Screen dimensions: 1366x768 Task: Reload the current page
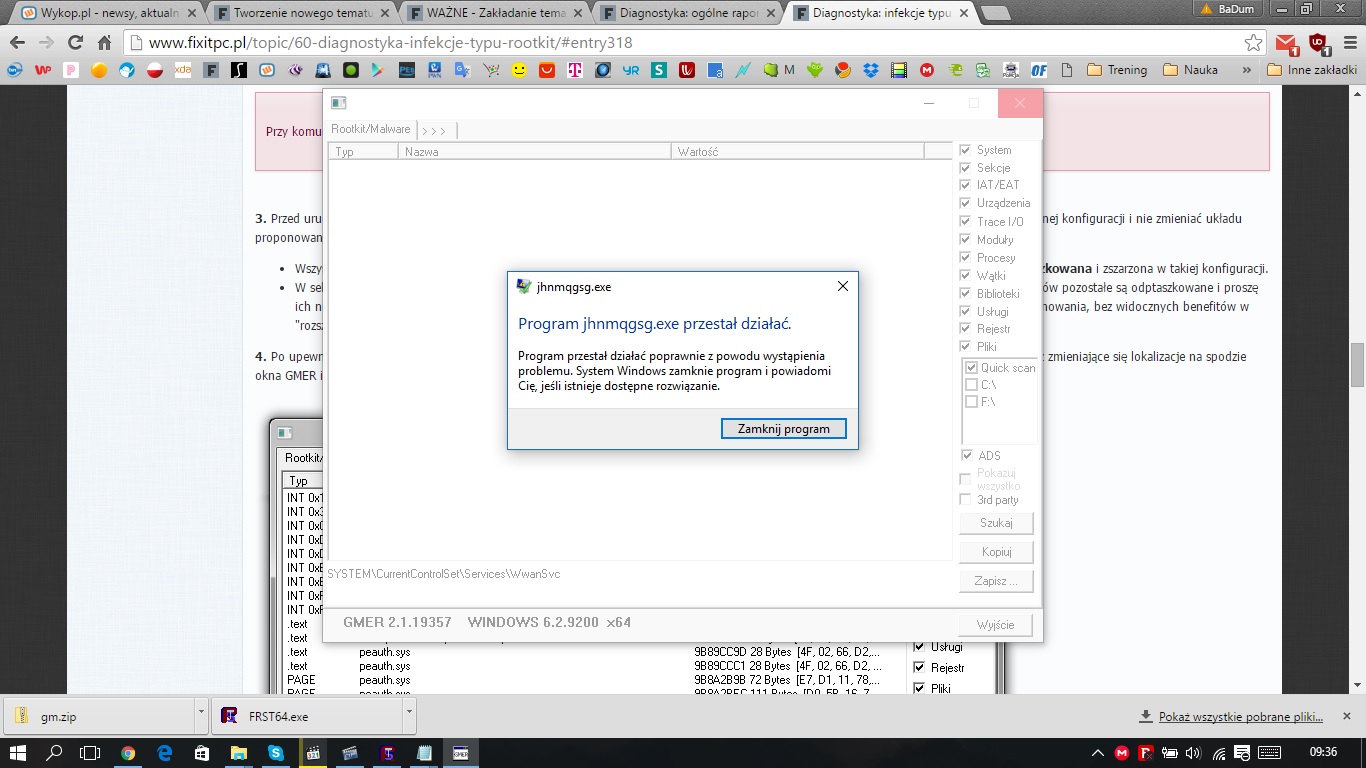tap(75, 43)
